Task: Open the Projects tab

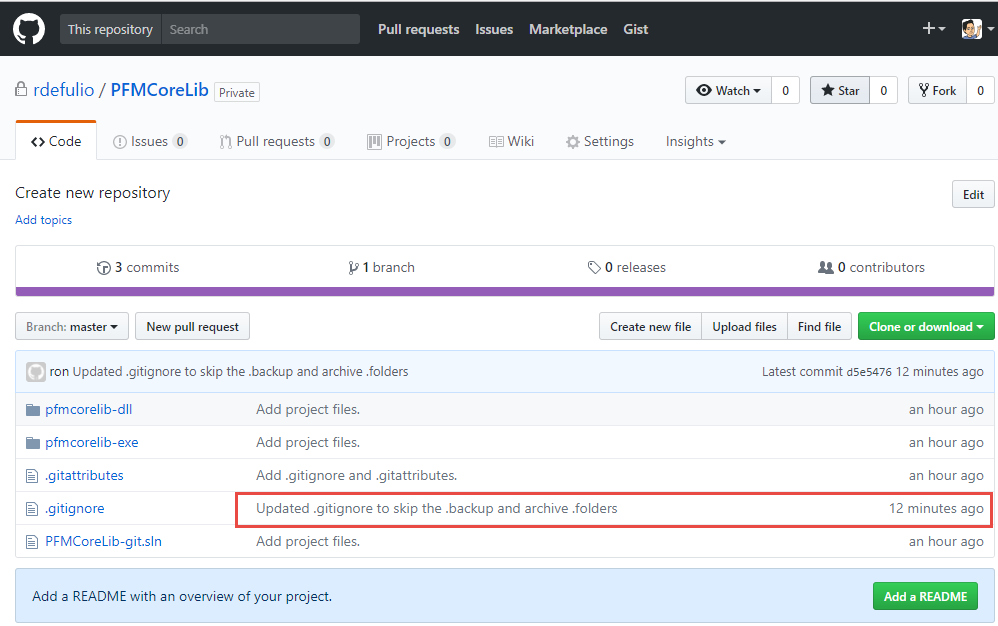Action: tap(411, 141)
